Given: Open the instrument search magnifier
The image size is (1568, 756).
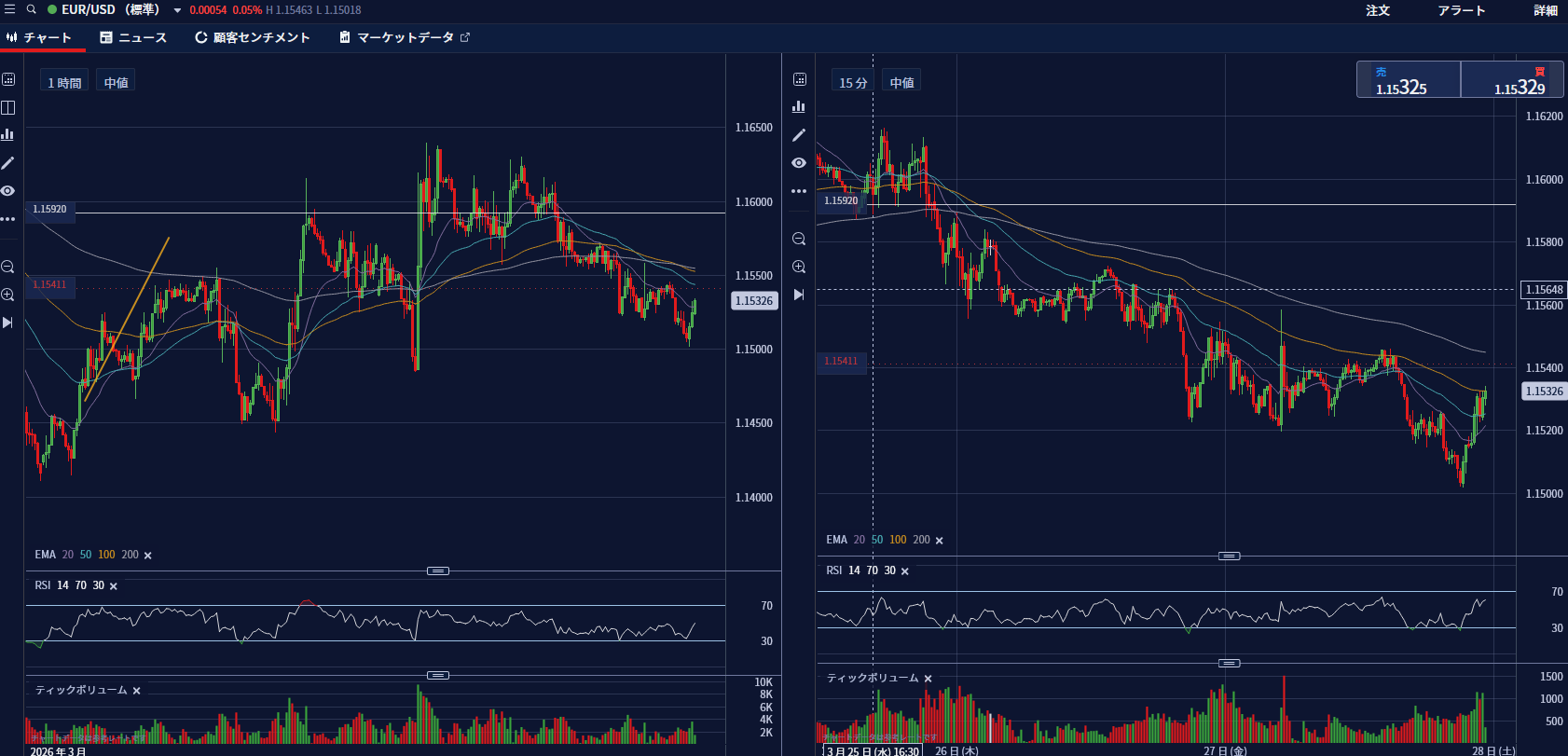Looking at the screenshot, I should (31, 9).
